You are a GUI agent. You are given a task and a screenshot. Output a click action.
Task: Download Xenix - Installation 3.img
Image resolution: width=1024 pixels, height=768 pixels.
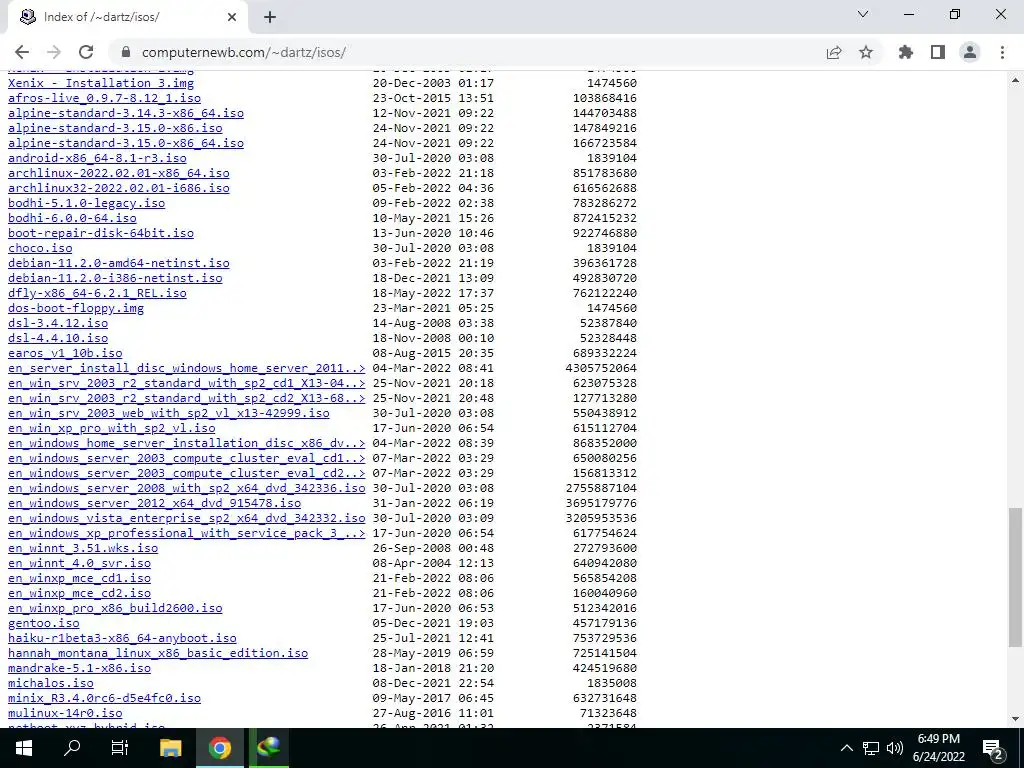tap(101, 83)
